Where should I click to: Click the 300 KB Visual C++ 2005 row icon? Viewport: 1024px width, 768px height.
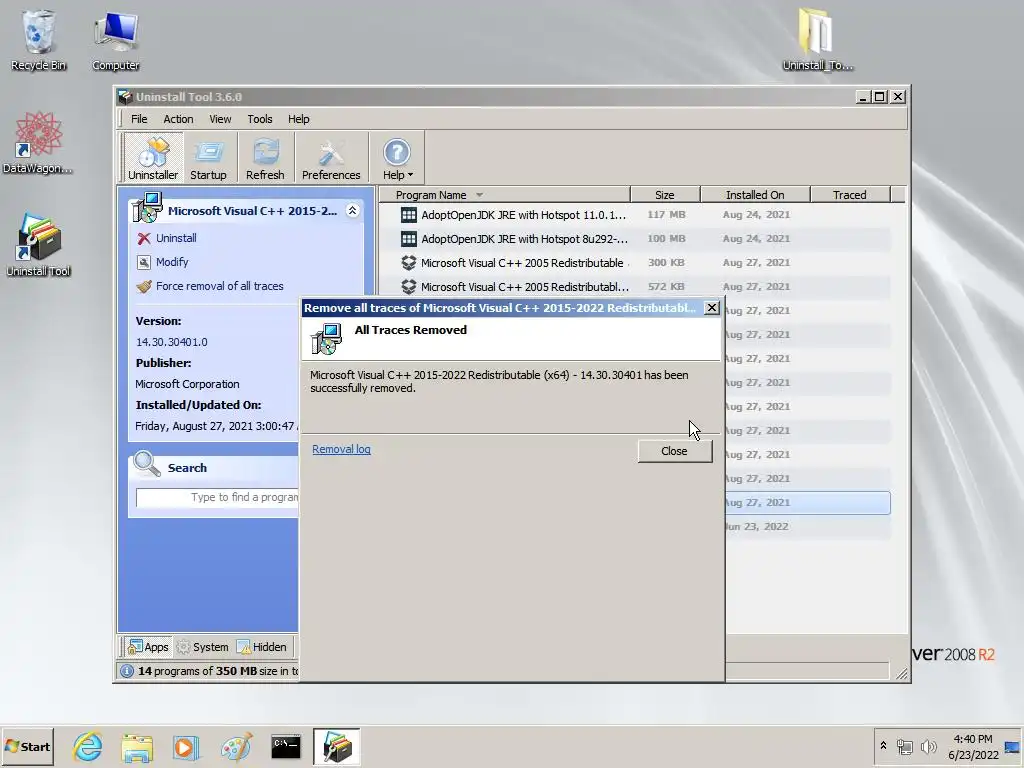click(409, 263)
